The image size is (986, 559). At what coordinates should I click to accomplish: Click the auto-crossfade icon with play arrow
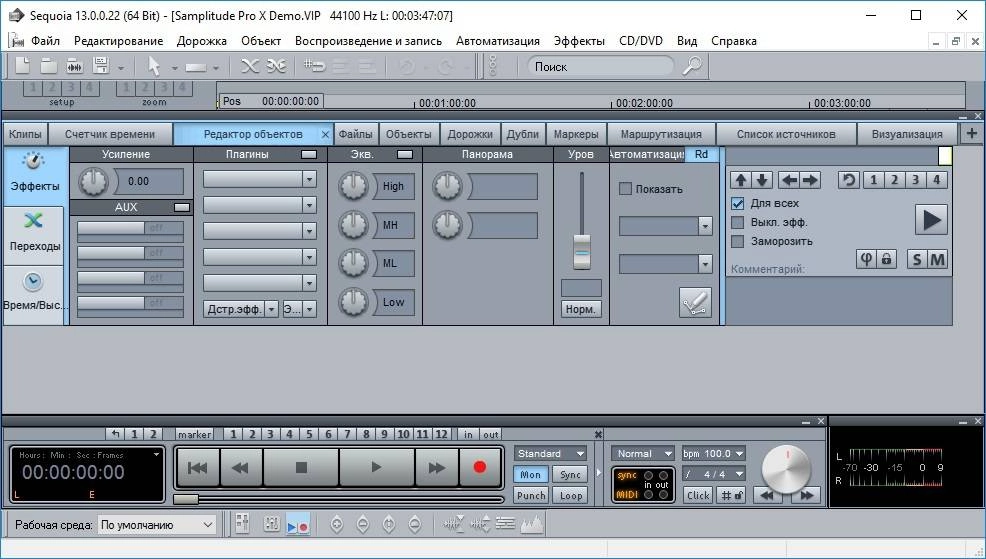(276, 65)
